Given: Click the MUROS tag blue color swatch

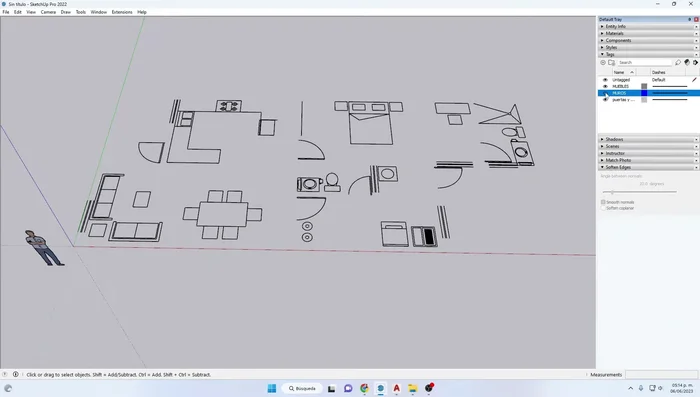Looking at the screenshot, I should [644, 93].
